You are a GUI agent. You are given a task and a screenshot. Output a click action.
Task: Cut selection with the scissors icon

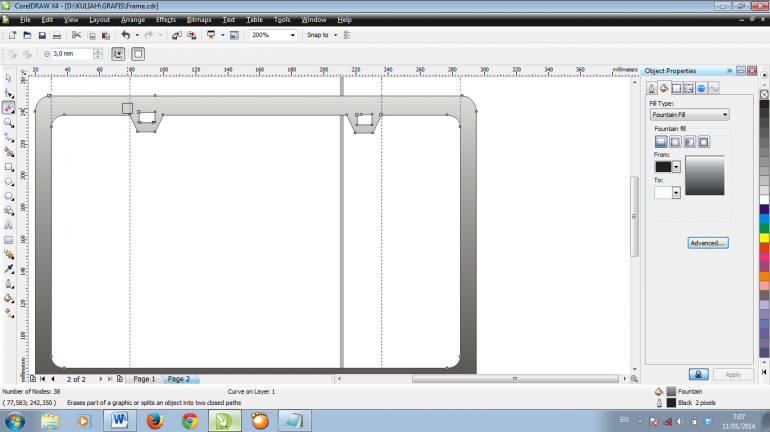pos(76,35)
